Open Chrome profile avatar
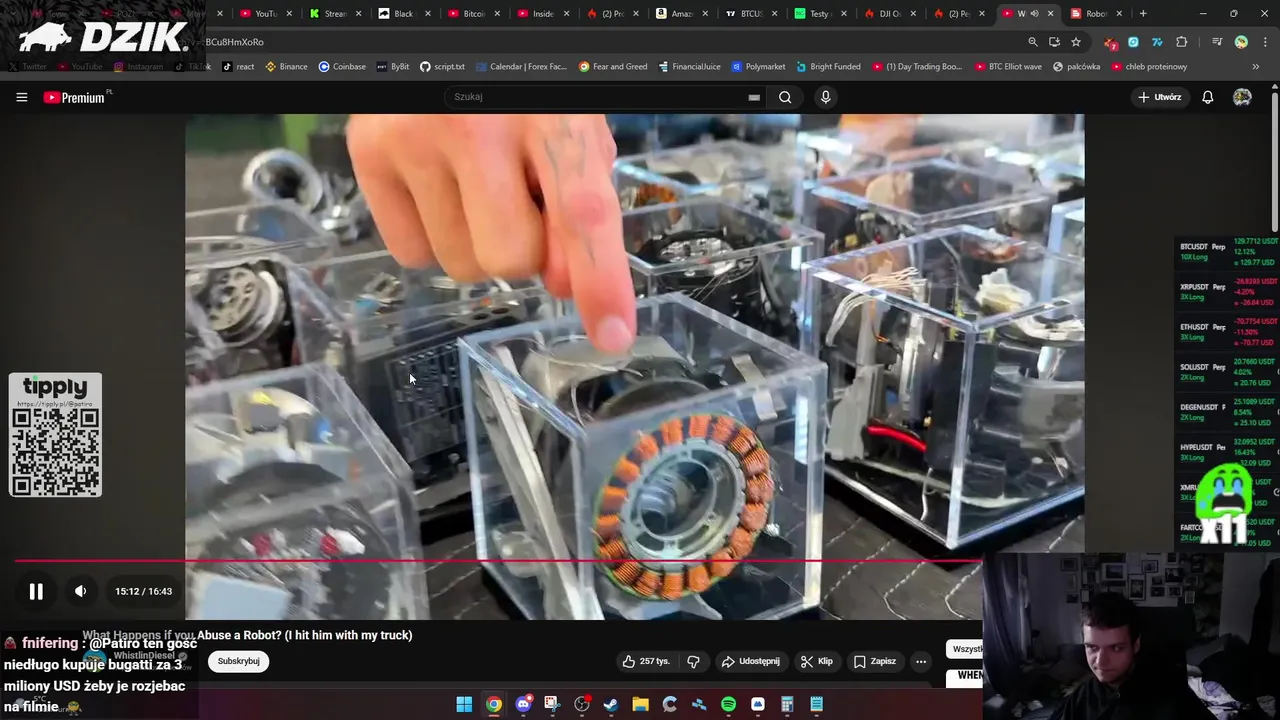 point(1241,42)
